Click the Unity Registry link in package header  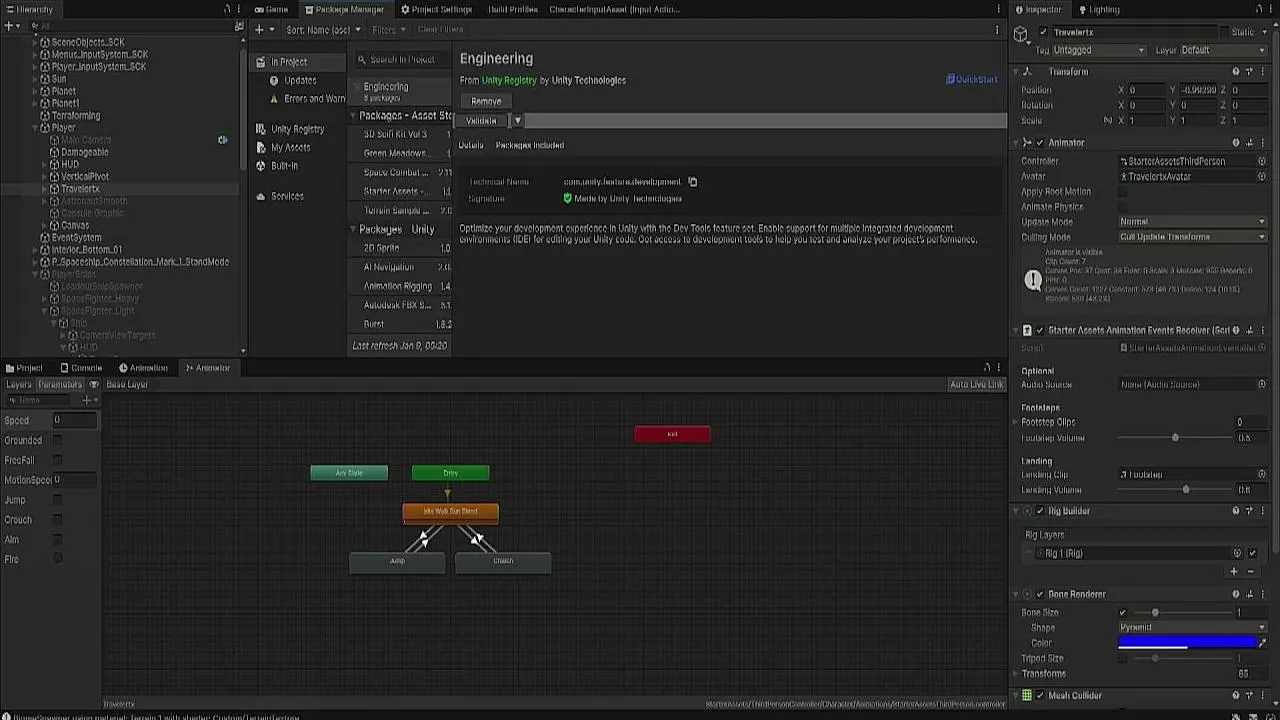click(x=509, y=80)
